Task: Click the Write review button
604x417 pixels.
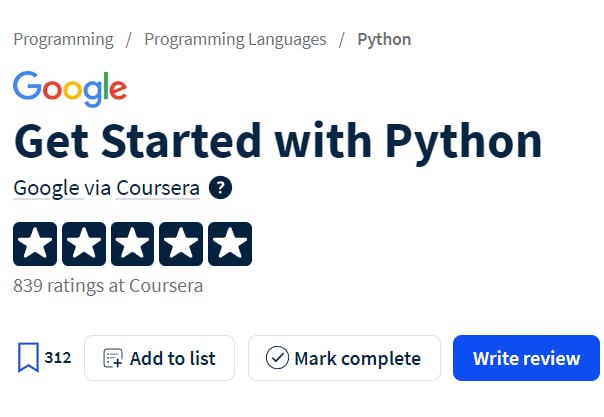Action: 526,358
